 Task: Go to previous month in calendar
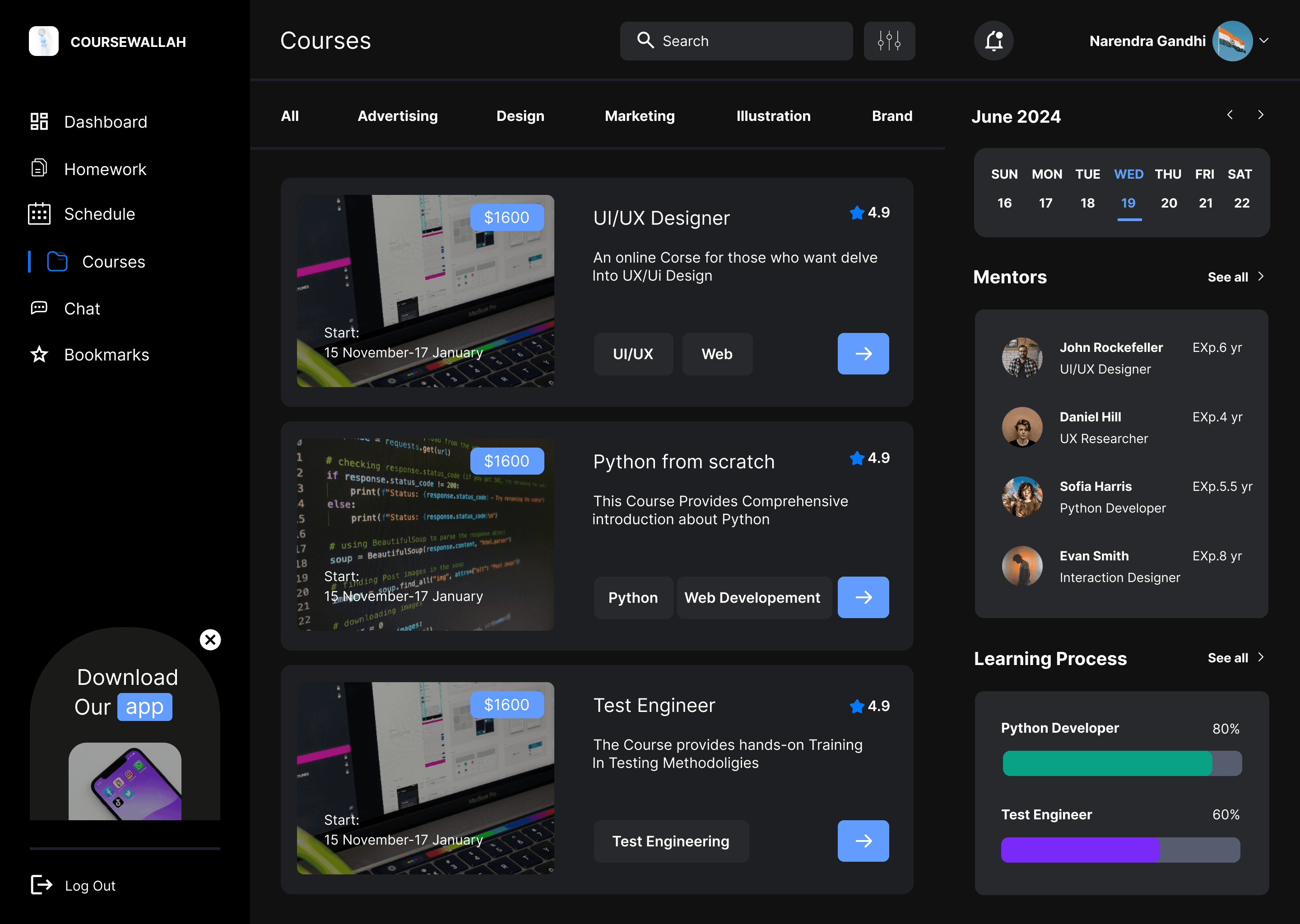tap(1230, 115)
